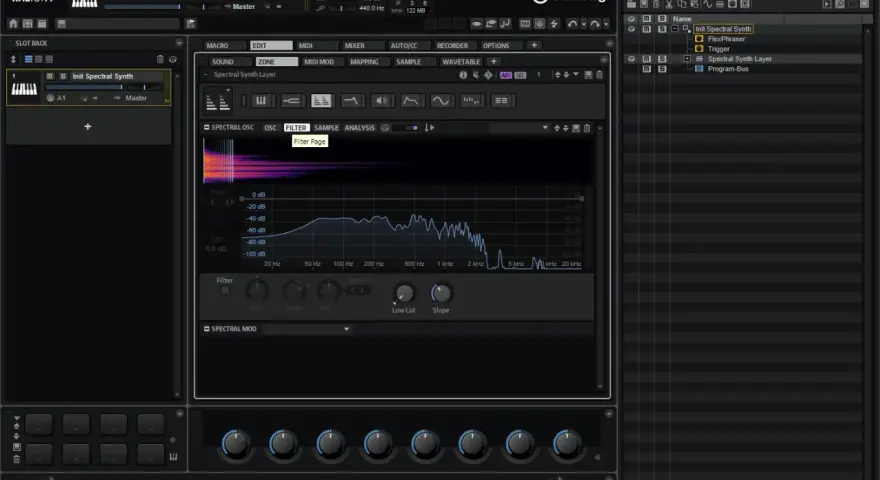The image size is (880, 480).
Task: Open the step modulator section icon
Action: (x=471, y=100)
